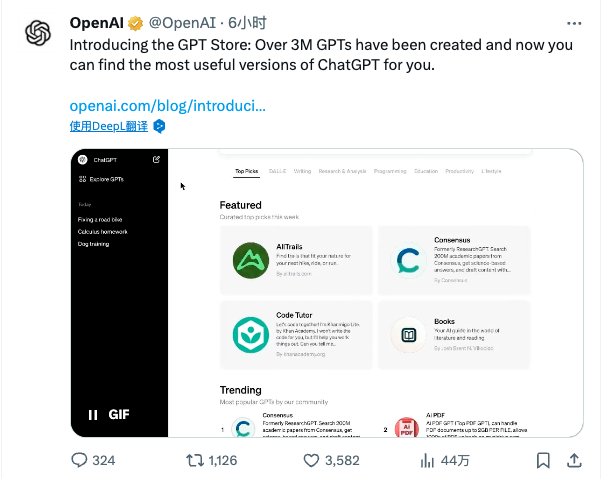Click the OpenAI profile avatar
This screenshot has width=601, height=479.
pos(38,34)
